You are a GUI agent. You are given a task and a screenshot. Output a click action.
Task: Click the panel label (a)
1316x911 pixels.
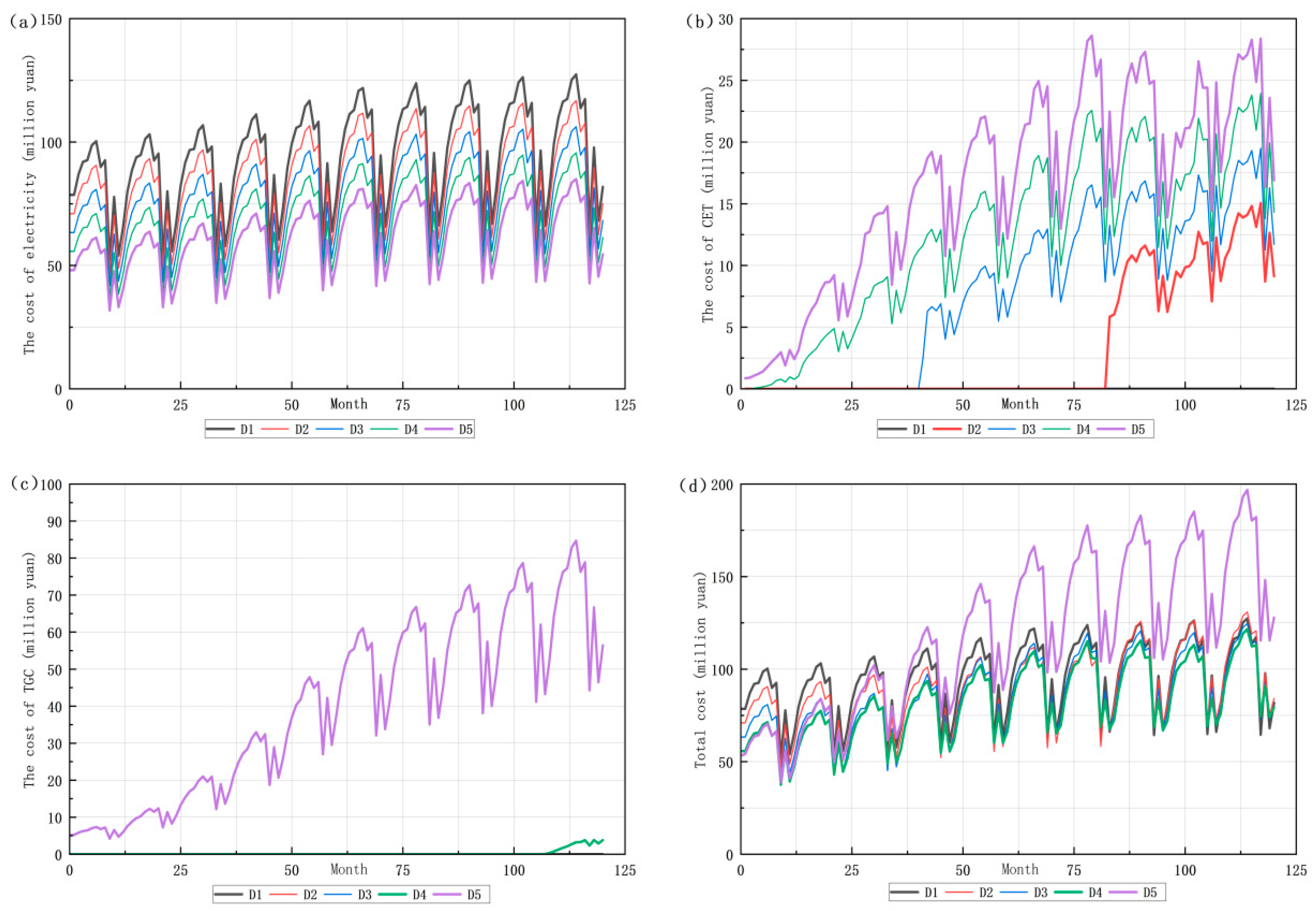(23, 20)
